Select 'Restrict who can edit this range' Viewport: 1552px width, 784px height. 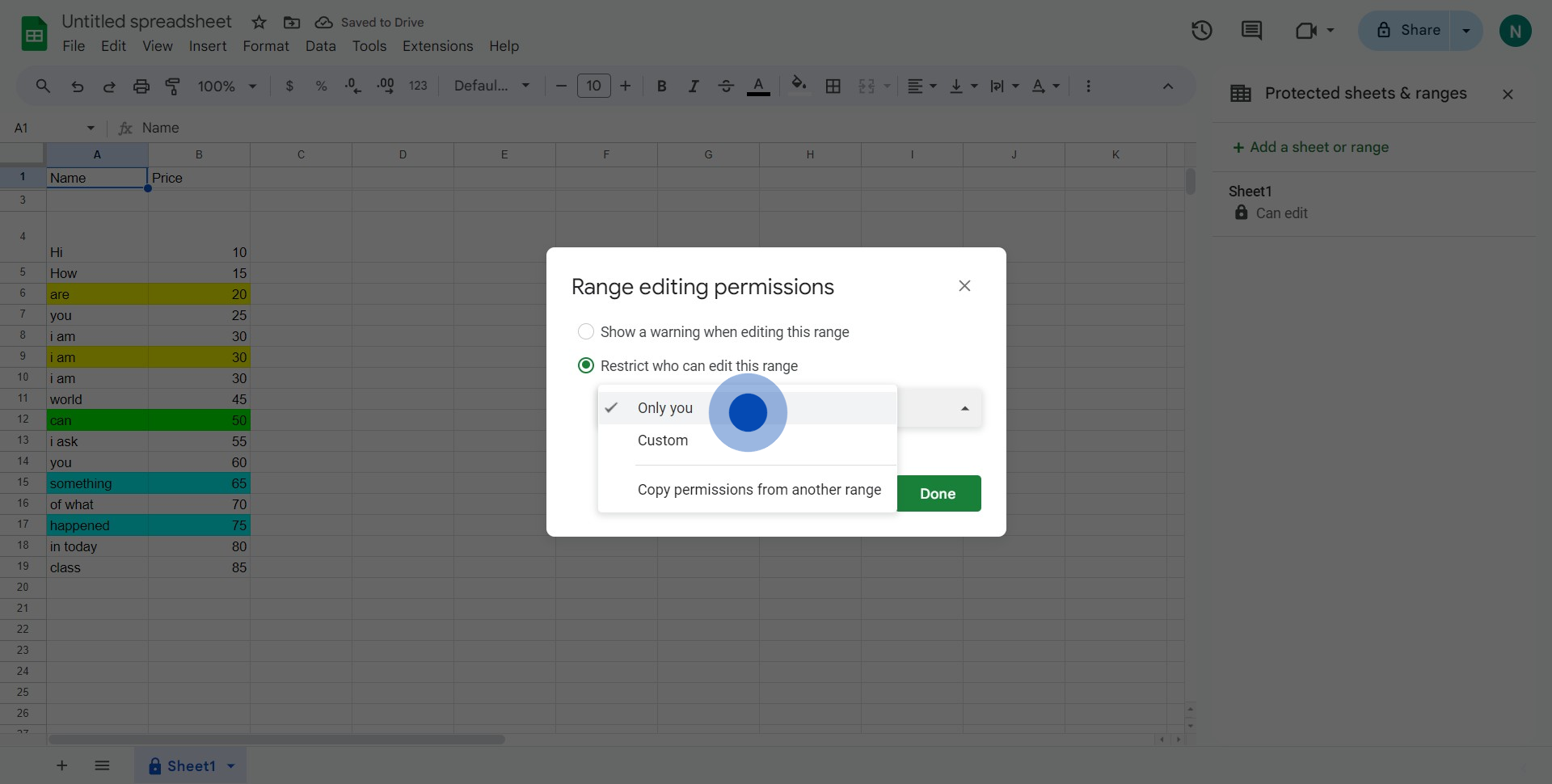pyautogui.click(x=586, y=366)
